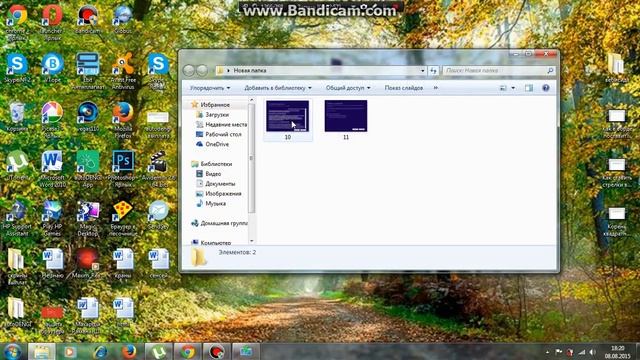Open Добавить в библиотеку dropdown
Image resolution: width=640 pixels, height=360 pixels.
[278, 88]
